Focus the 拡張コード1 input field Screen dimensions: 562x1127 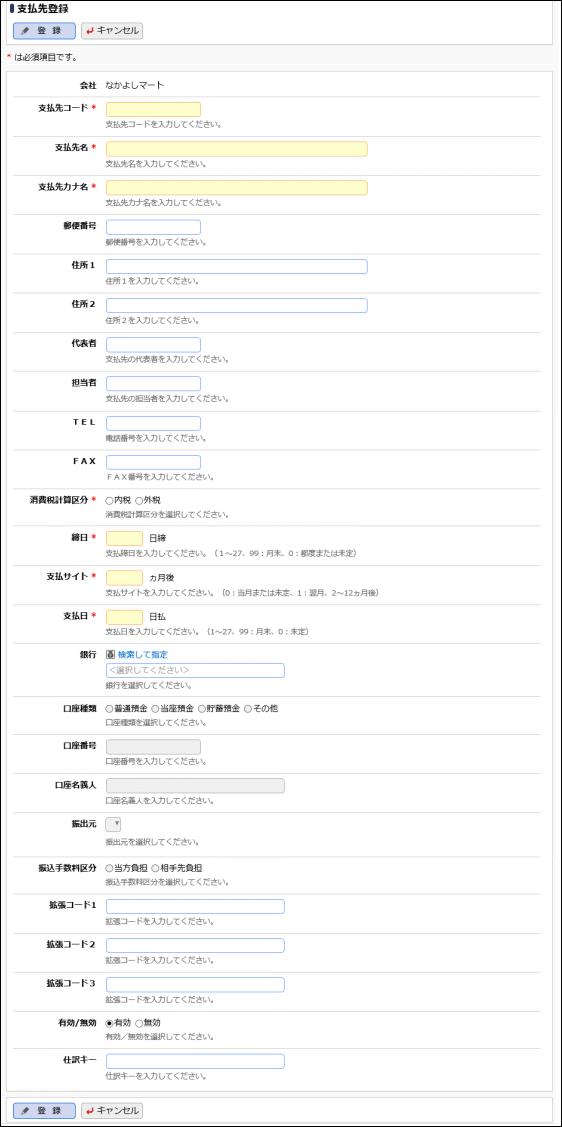pos(195,906)
